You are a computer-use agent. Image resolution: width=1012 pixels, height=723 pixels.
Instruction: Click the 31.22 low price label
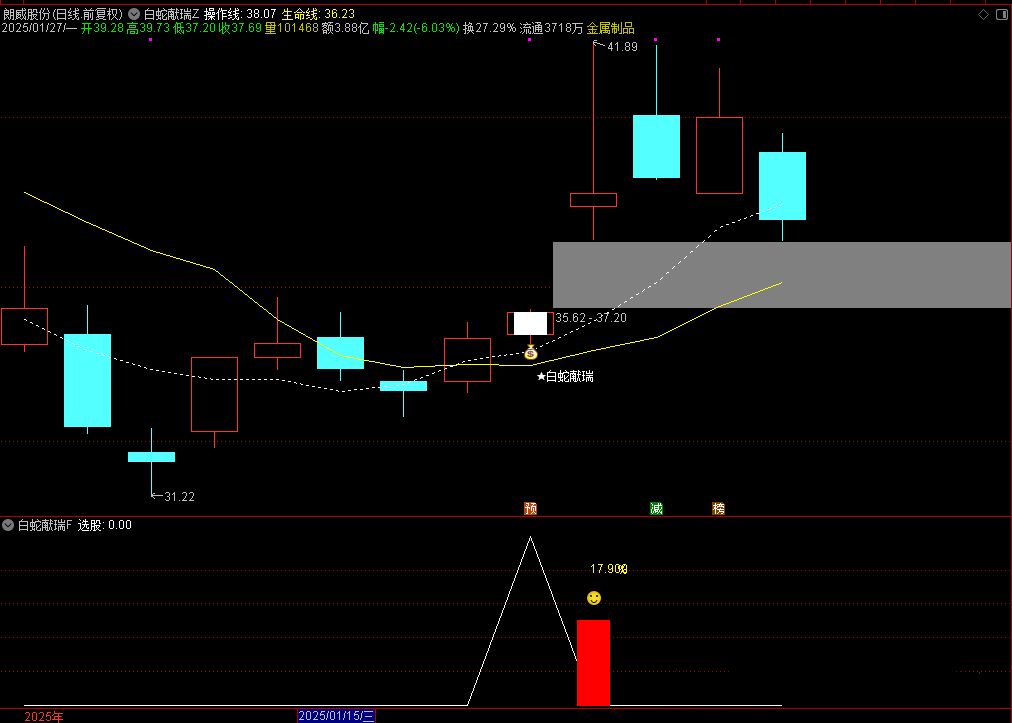tap(179, 497)
